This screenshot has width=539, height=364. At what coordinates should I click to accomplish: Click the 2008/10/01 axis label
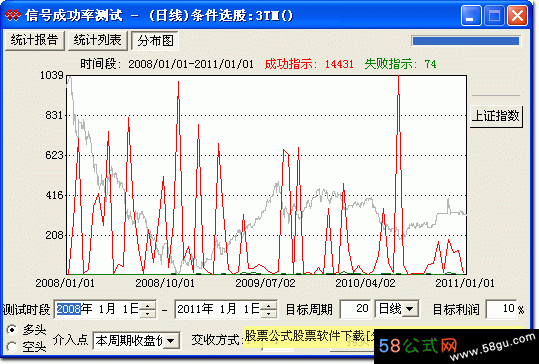[x=165, y=283]
